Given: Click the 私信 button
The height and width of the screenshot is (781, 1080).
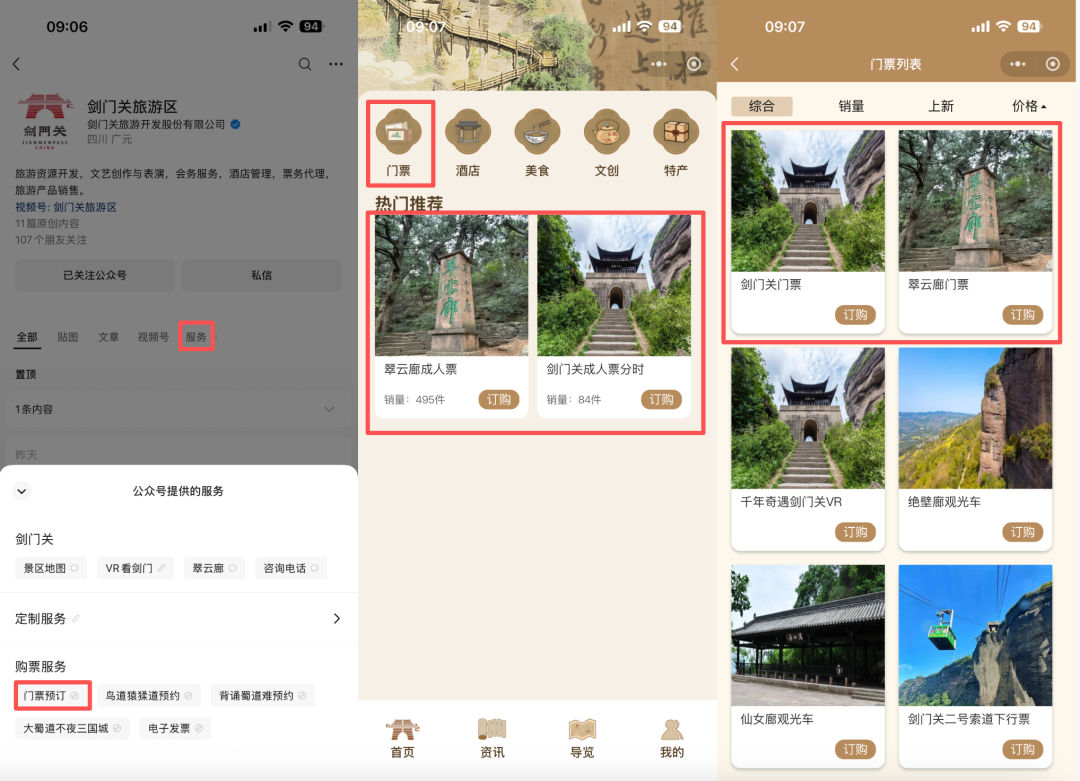Looking at the screenshot, I should (x=262, y=275).
